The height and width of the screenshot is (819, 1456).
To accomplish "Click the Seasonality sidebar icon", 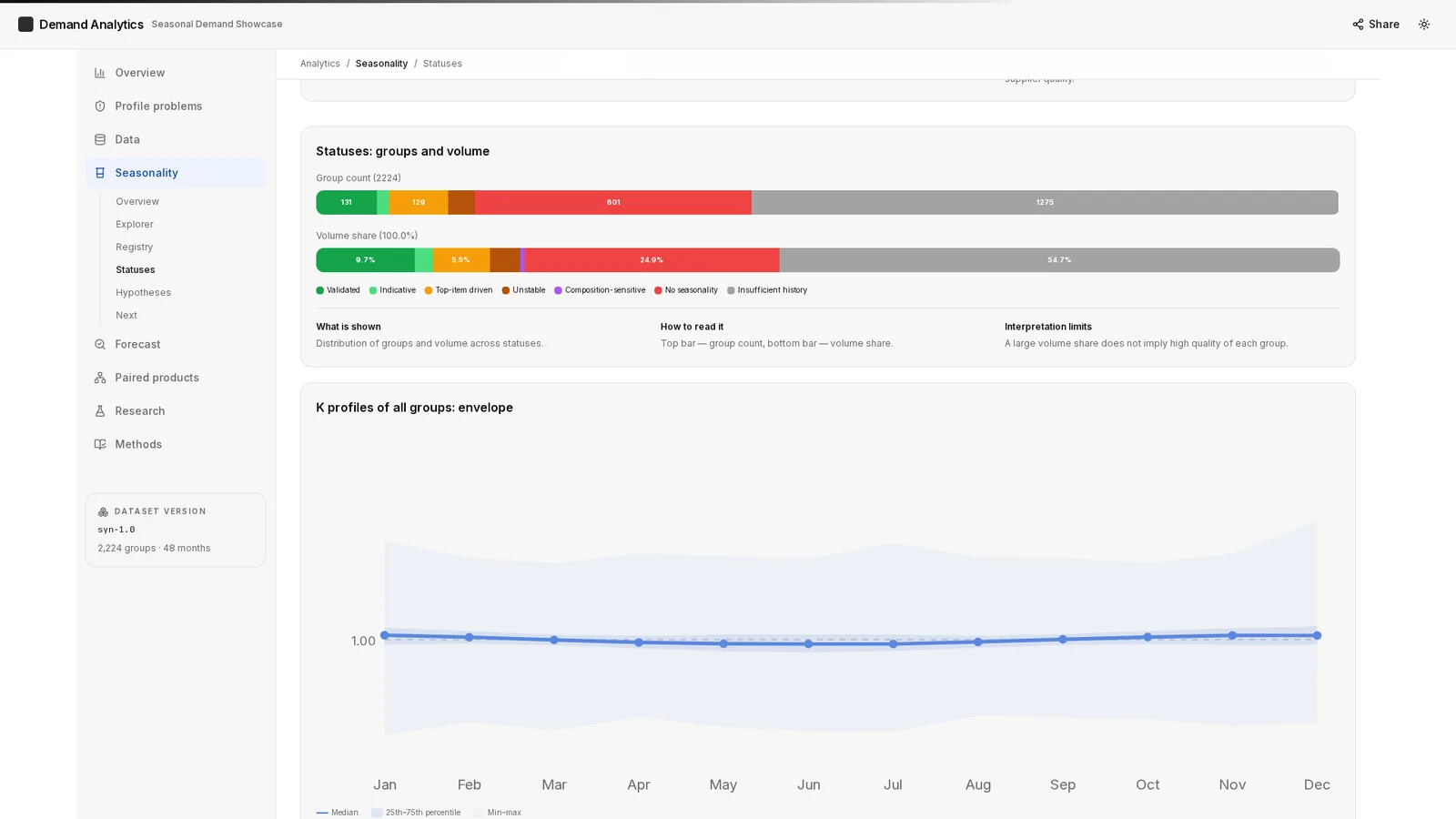I will click(100, 173).
